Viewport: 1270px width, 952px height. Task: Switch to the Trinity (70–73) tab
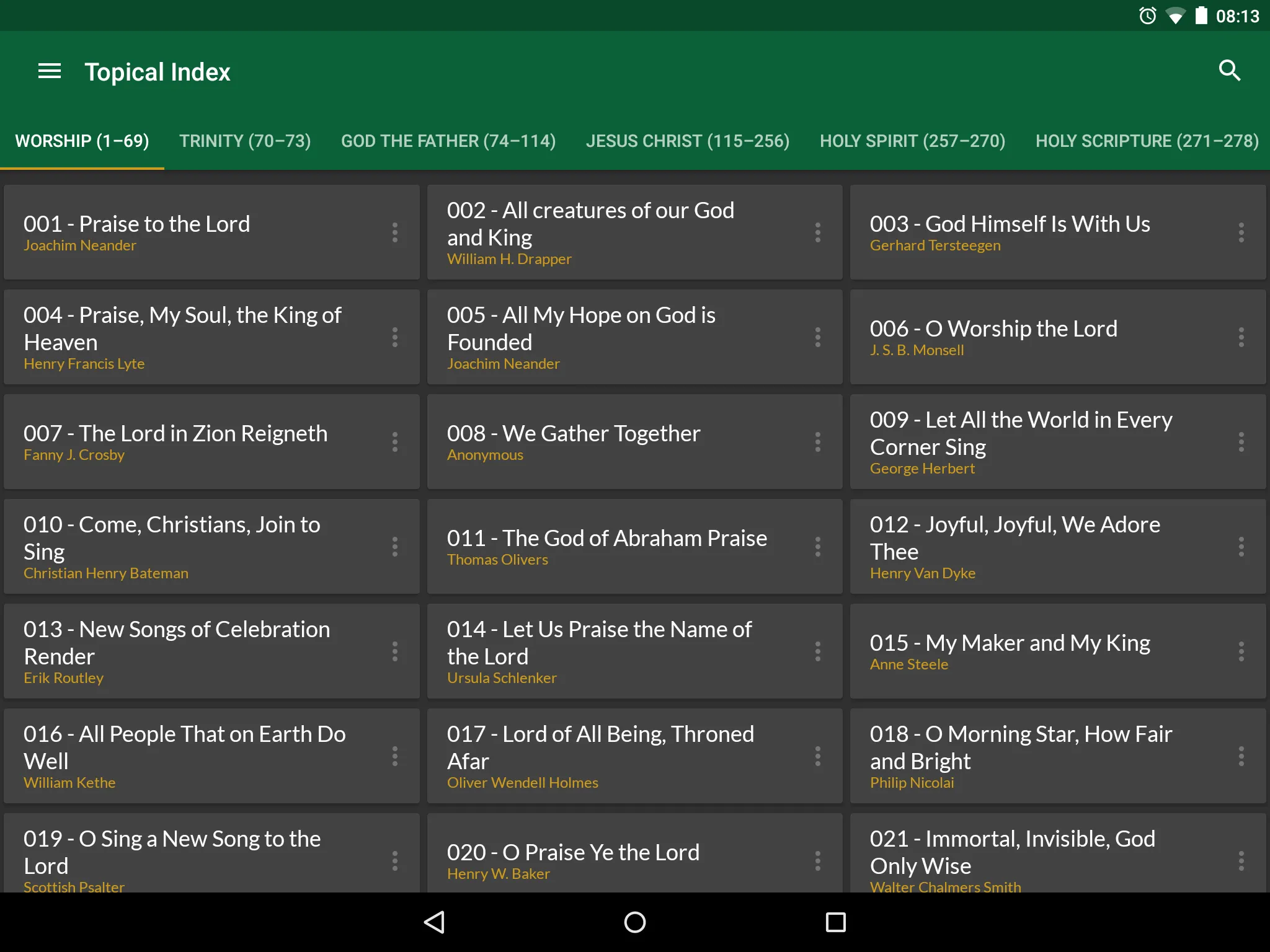pos(245,141)
